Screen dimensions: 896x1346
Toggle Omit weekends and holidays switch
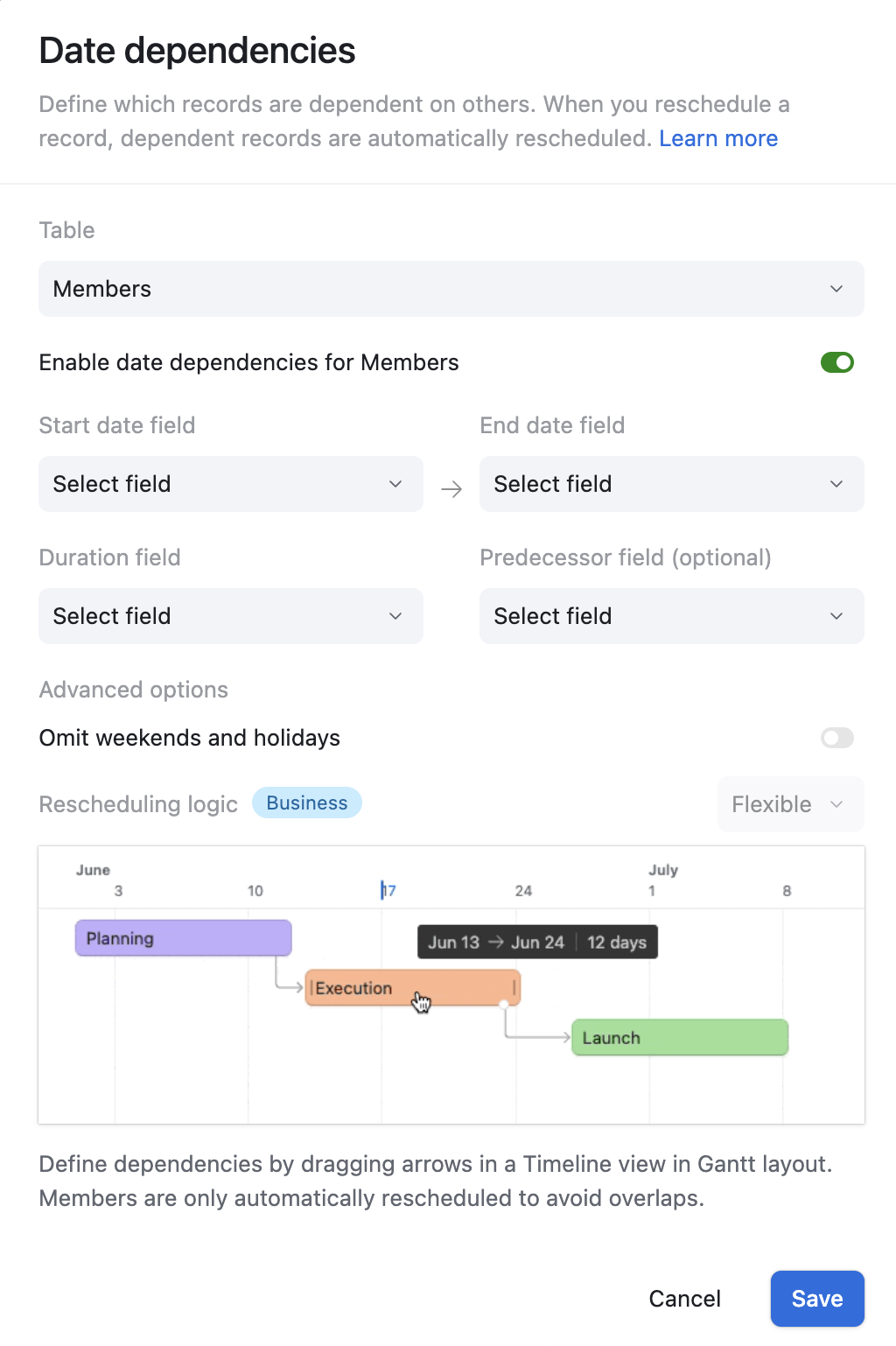click(837, 738)
